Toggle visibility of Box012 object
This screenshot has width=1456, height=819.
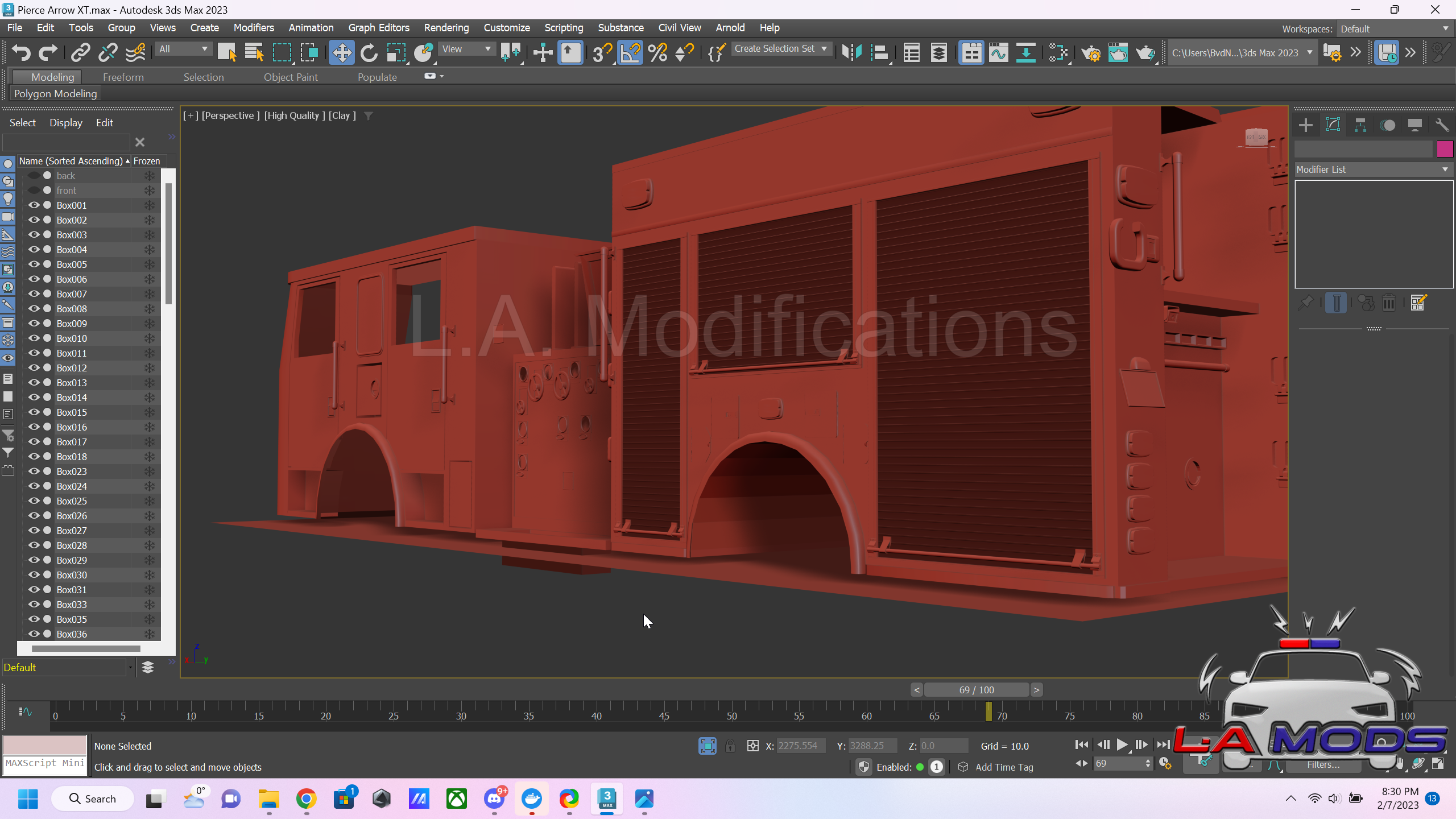tap(34, 367)
